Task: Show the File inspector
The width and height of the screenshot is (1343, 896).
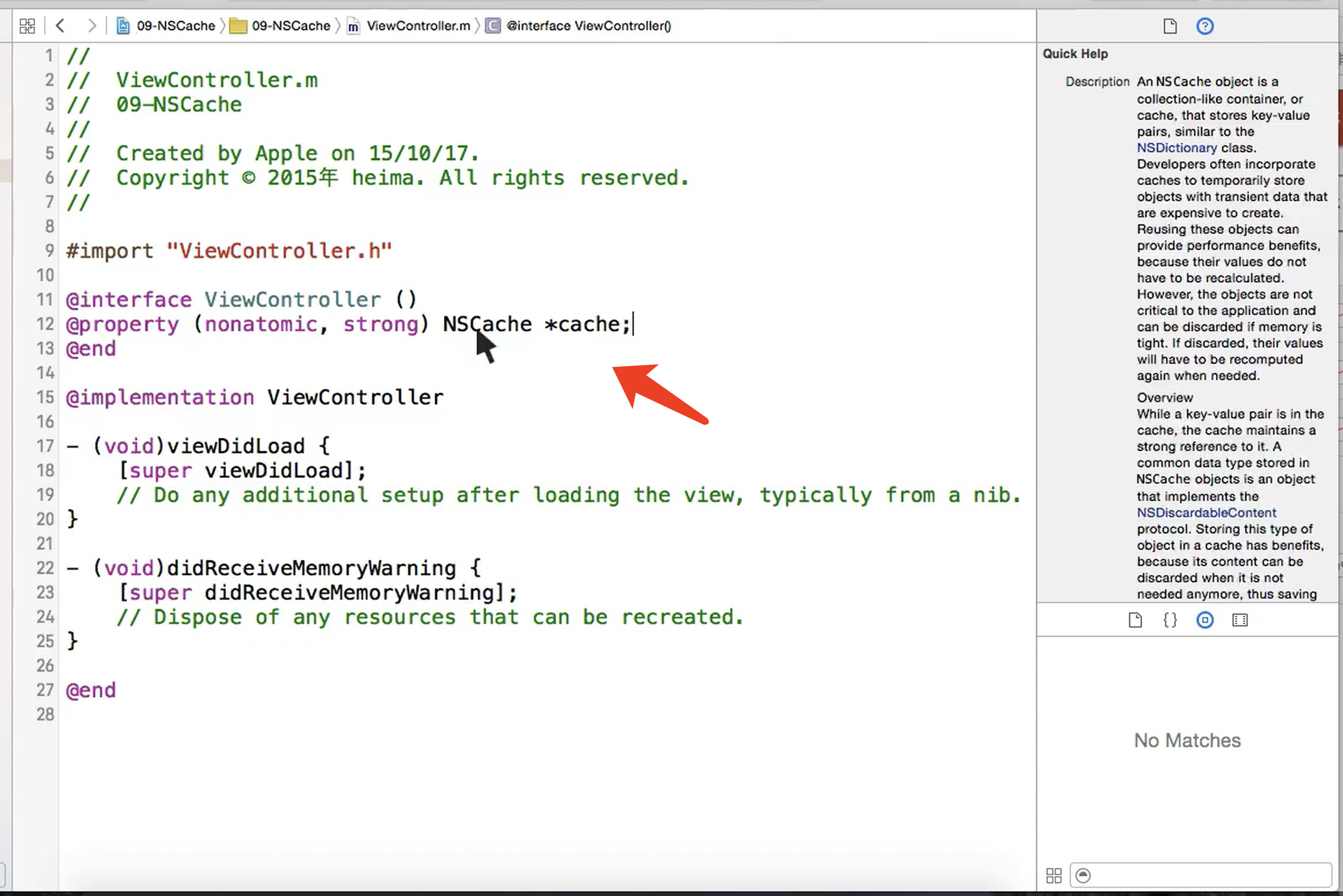Action: click(1170, 26)
